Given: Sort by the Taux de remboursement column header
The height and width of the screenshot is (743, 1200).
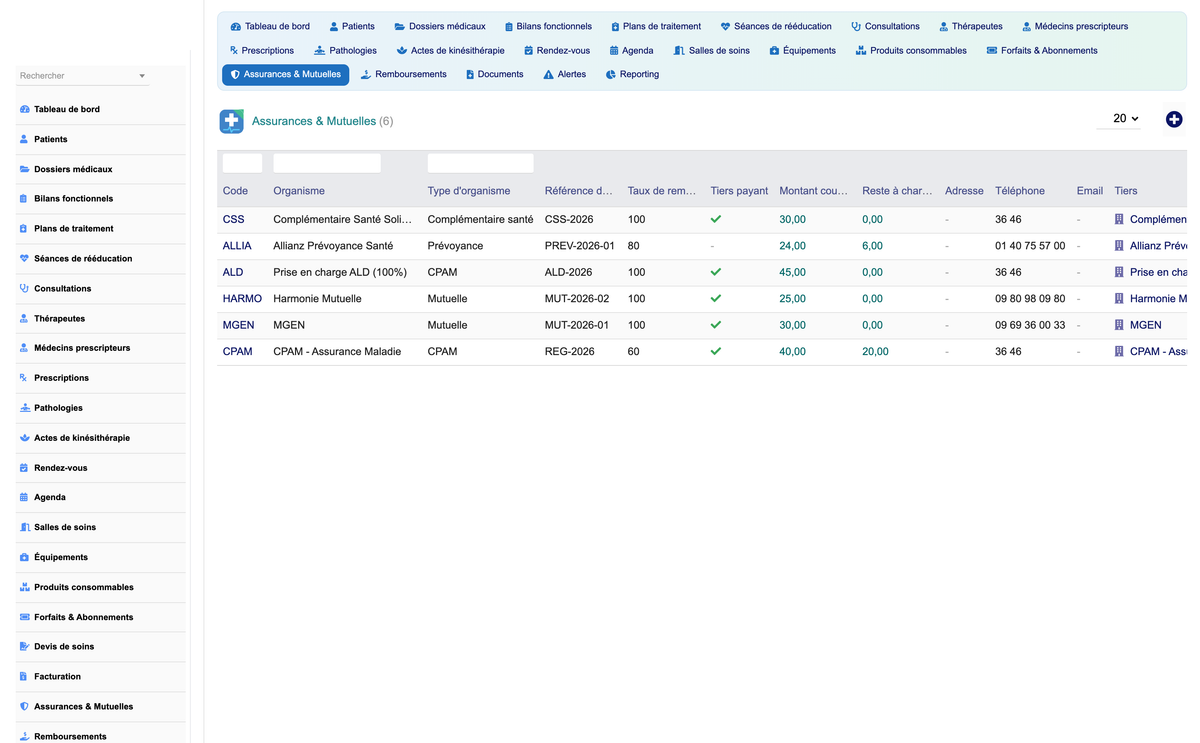Looking at the screenshot, I should pos(661,191).
